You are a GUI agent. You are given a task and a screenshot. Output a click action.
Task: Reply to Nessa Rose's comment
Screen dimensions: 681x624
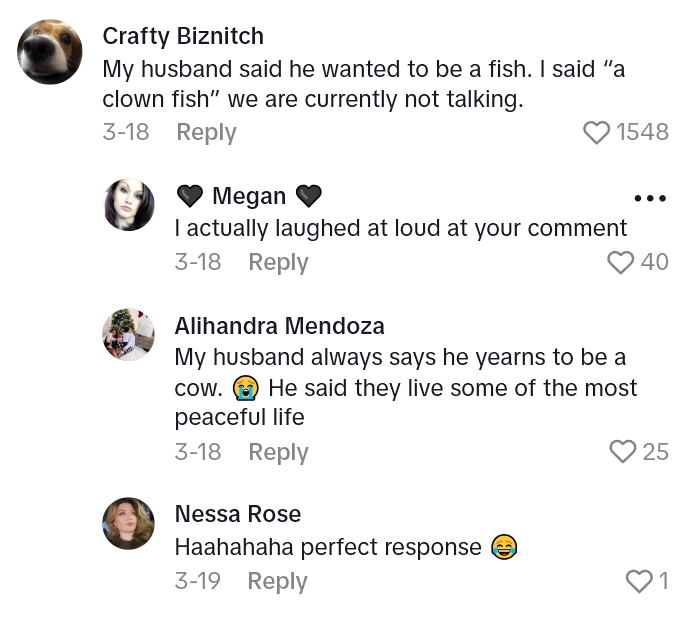277,581
